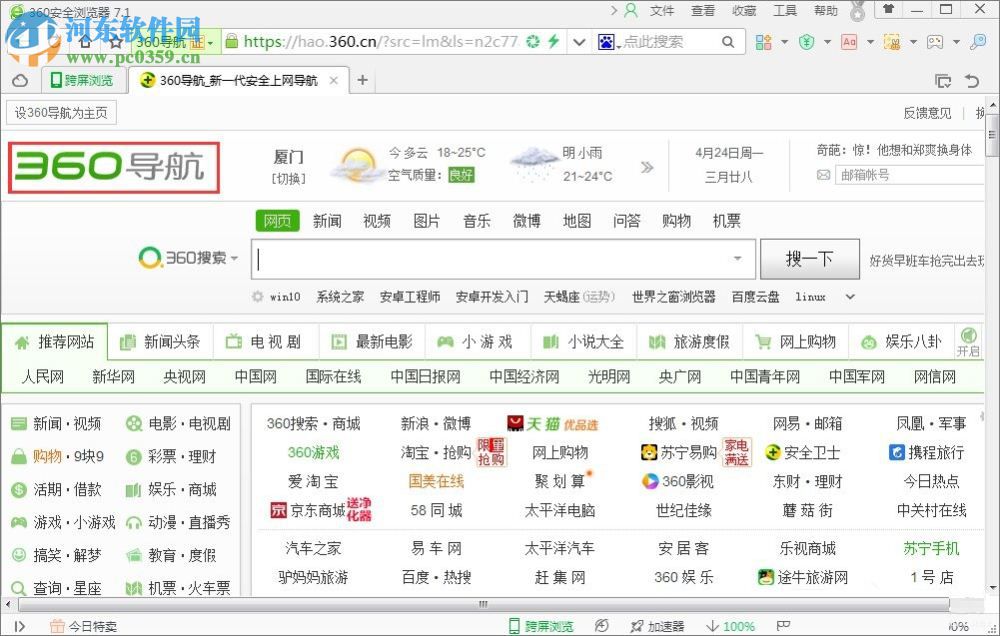The height and width of the screenshot is (636, 1000).
Task: Open the 网购保镖 shield icon in toolbar
Action: point(807,41)
